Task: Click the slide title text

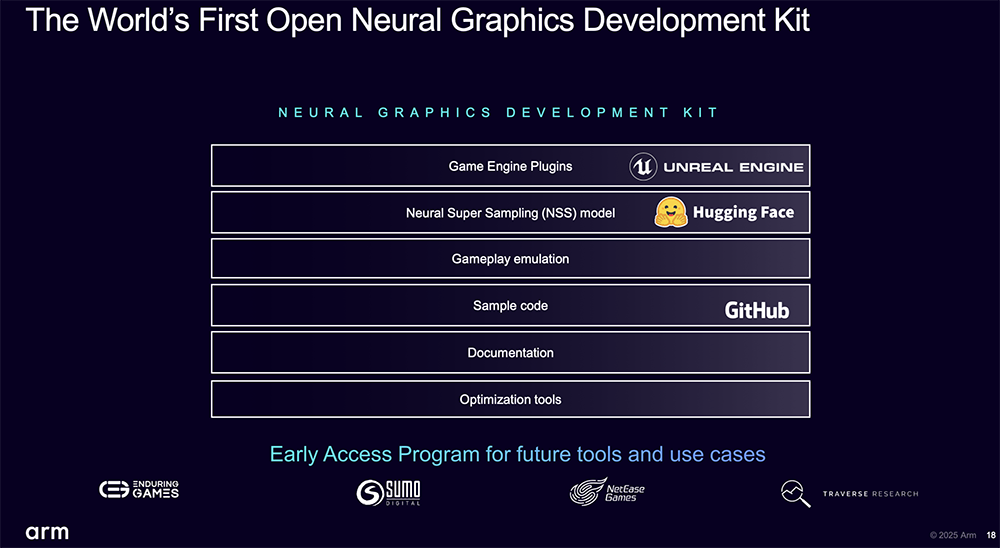Action: tap(418, 20)
